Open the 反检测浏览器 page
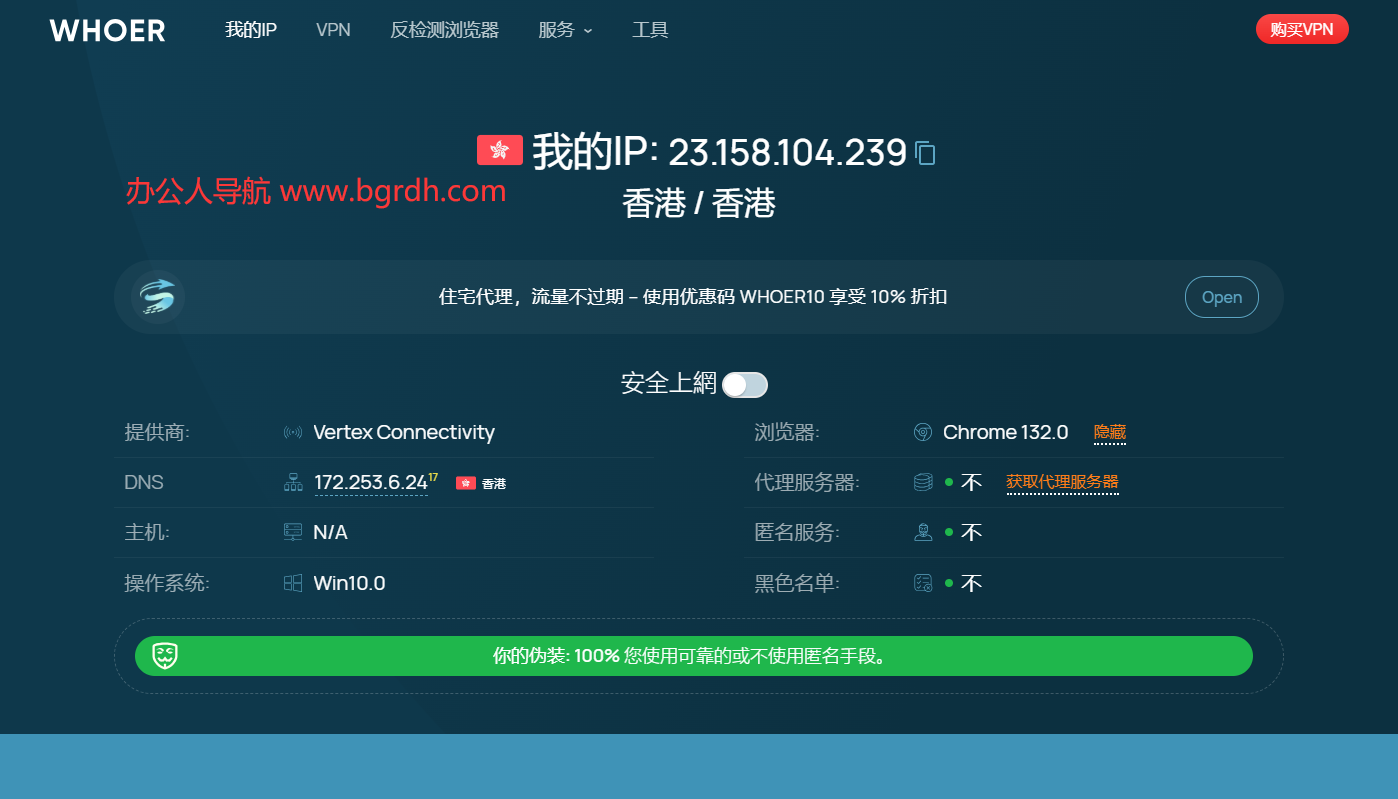Viewport: 1398px width, 799px height. 444,30
